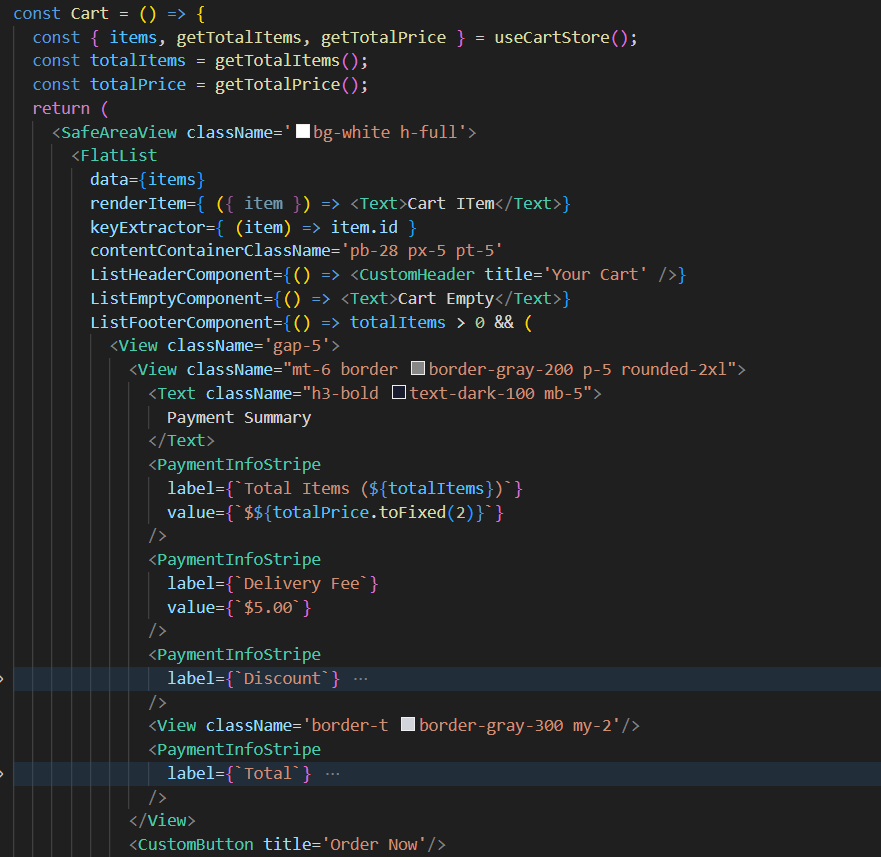The image size is (881, 857).
Task: Expand the folded Discount label line
Action: point(2,679)
